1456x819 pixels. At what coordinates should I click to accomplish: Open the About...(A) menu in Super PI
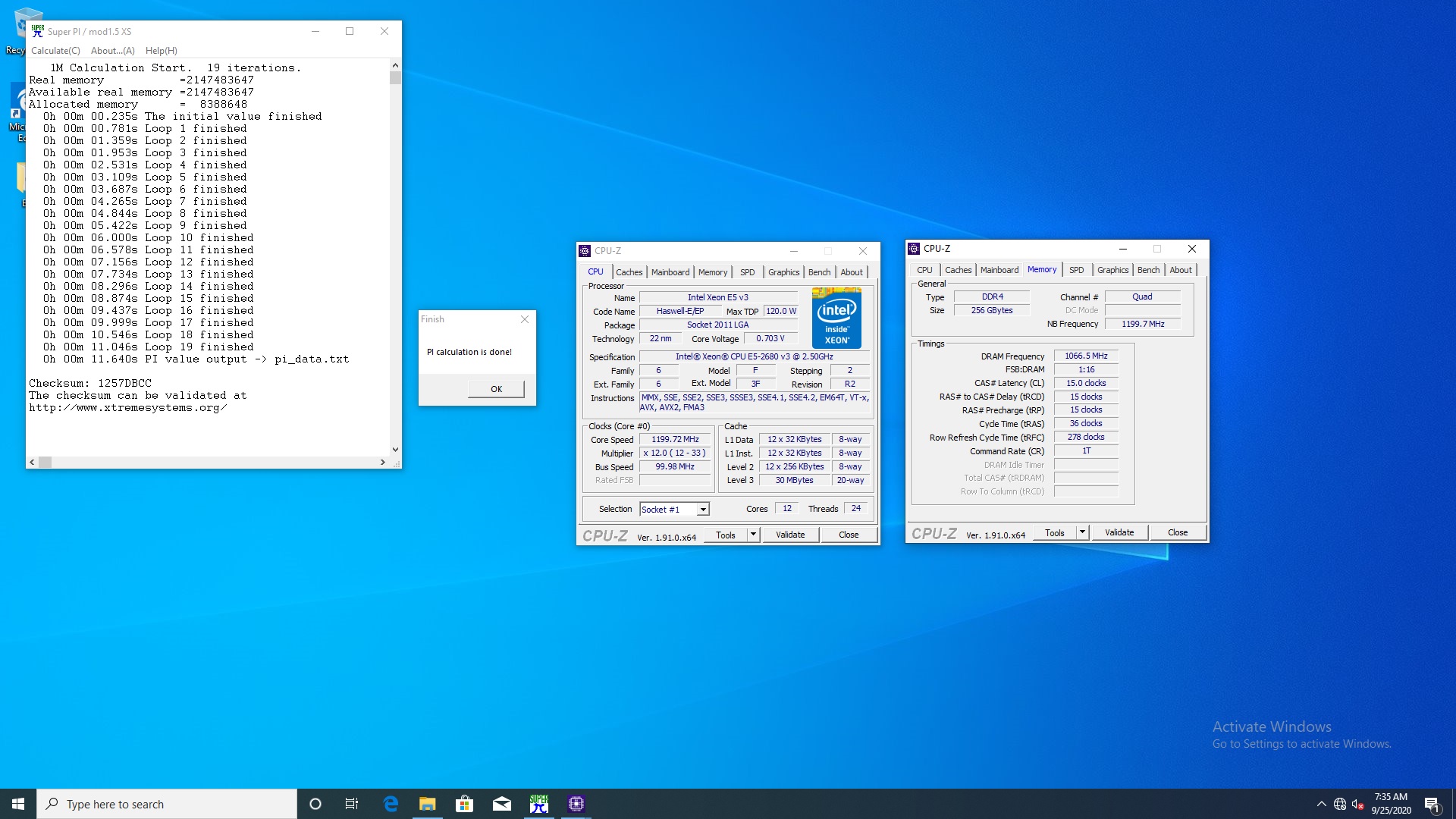pos(112,51)
